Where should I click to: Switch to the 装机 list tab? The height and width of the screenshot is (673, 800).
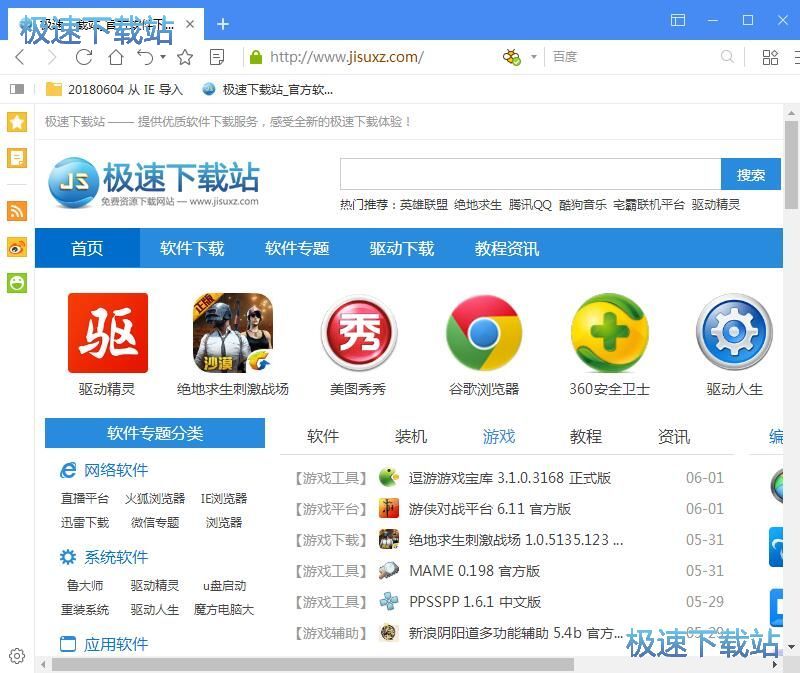click(411, 436)
